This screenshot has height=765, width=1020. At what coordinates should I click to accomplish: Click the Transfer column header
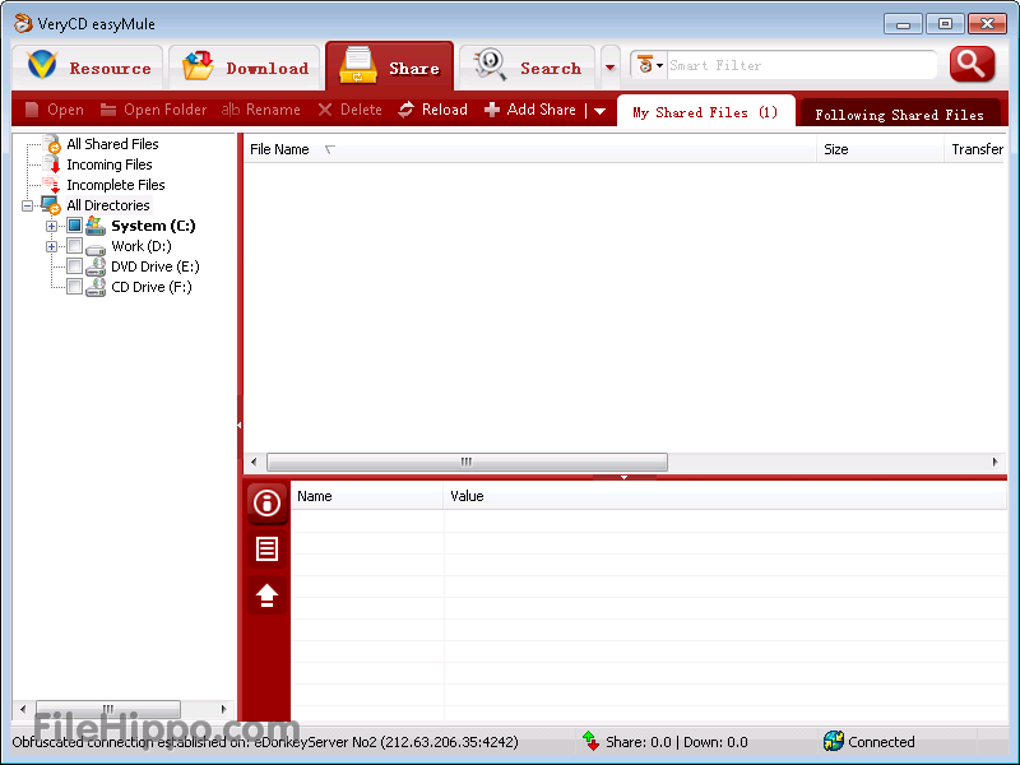click(x=975, y=149)
